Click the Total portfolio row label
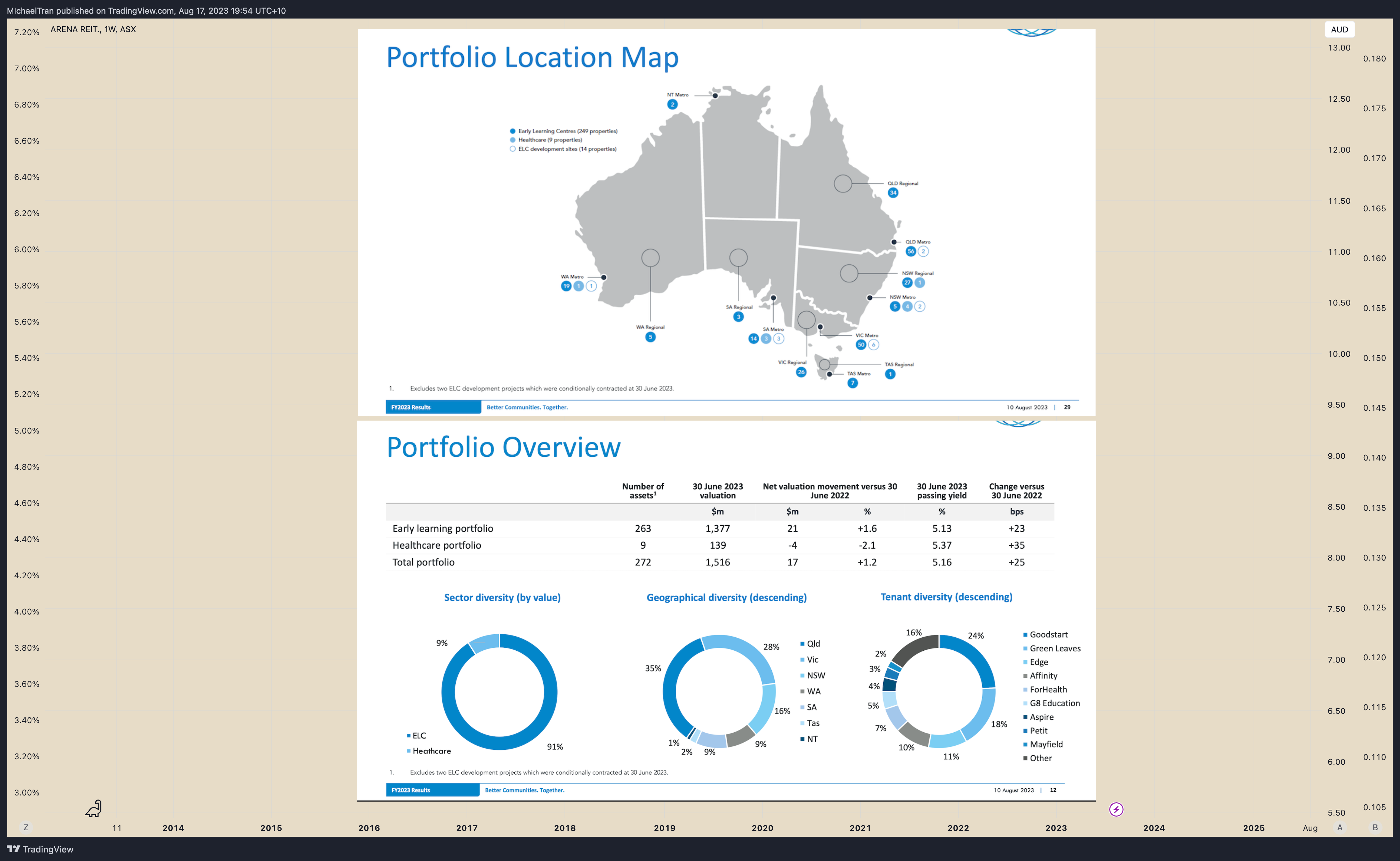 (424, 562)
